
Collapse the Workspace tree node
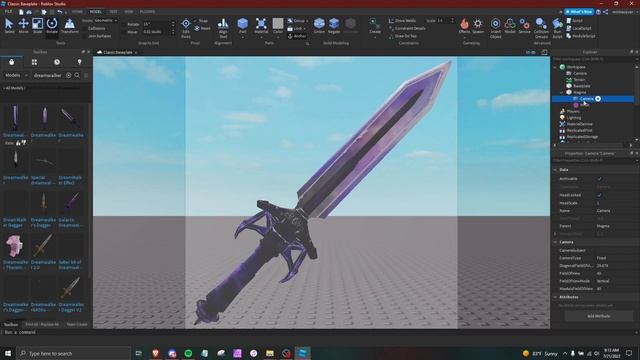[x=555, y=67]
